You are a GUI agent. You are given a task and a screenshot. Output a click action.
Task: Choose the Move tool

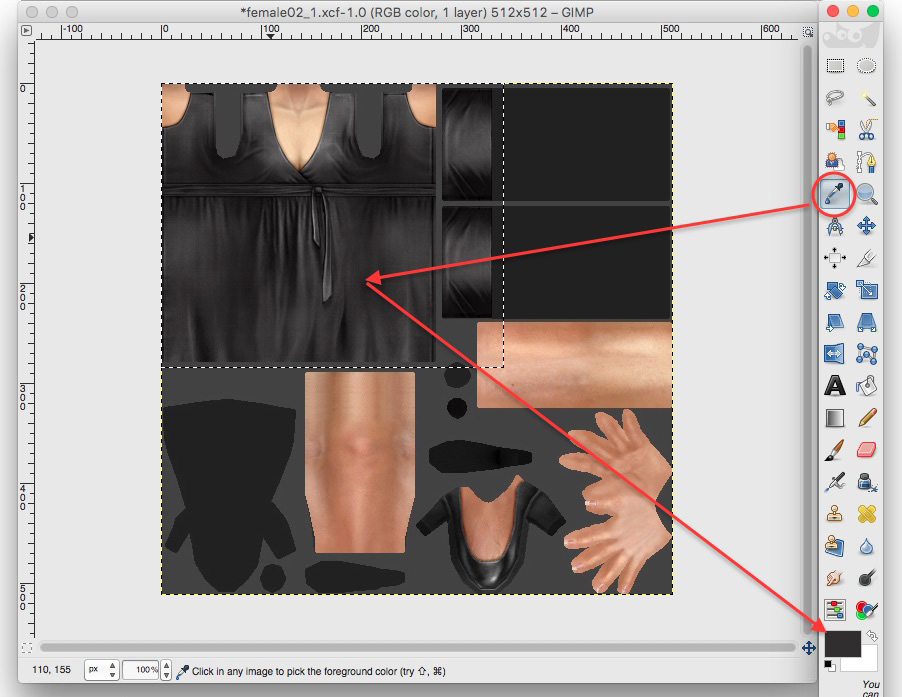[x=866, y=227]
